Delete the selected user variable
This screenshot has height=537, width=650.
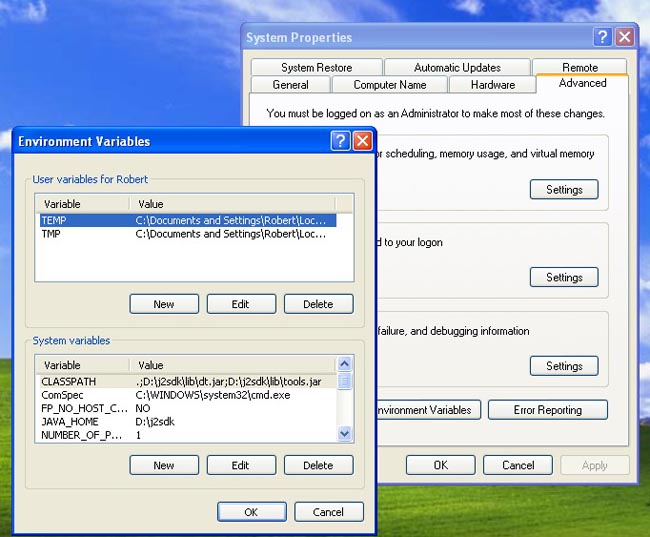pyautogui.click(x=318, y=304)
